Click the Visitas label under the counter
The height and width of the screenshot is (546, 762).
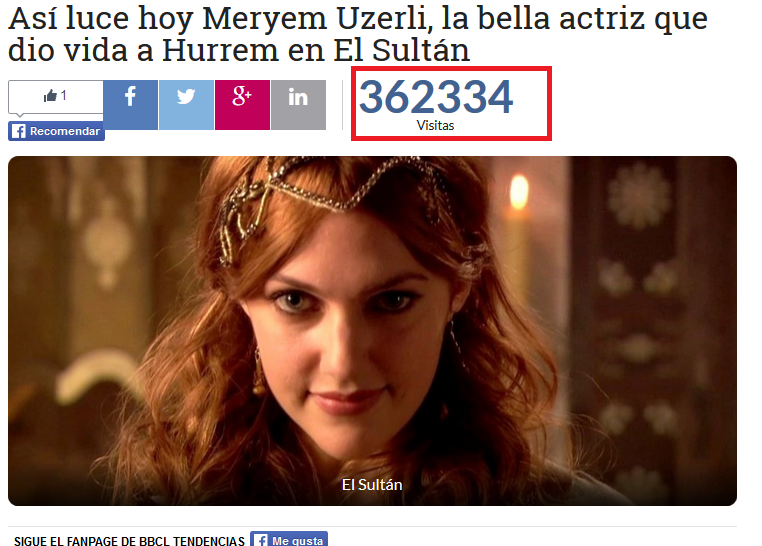(x=435, y=125)
